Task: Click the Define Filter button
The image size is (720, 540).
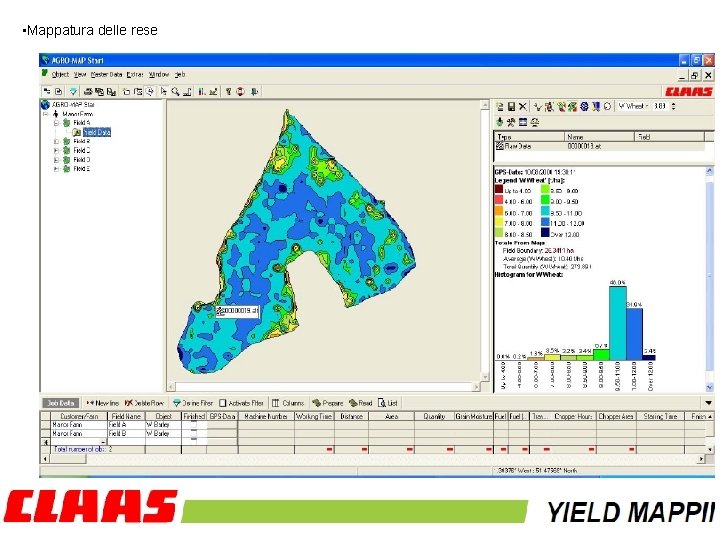Action: coord(193,403)
